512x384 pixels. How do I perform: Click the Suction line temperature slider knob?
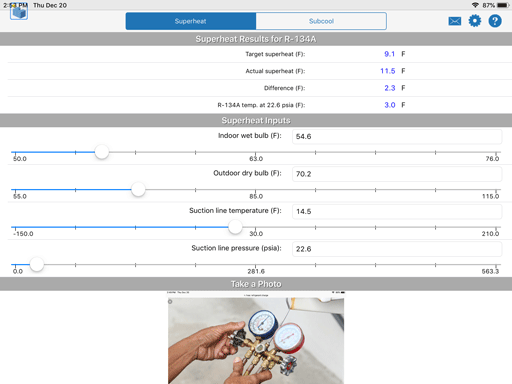pos(235,227)
